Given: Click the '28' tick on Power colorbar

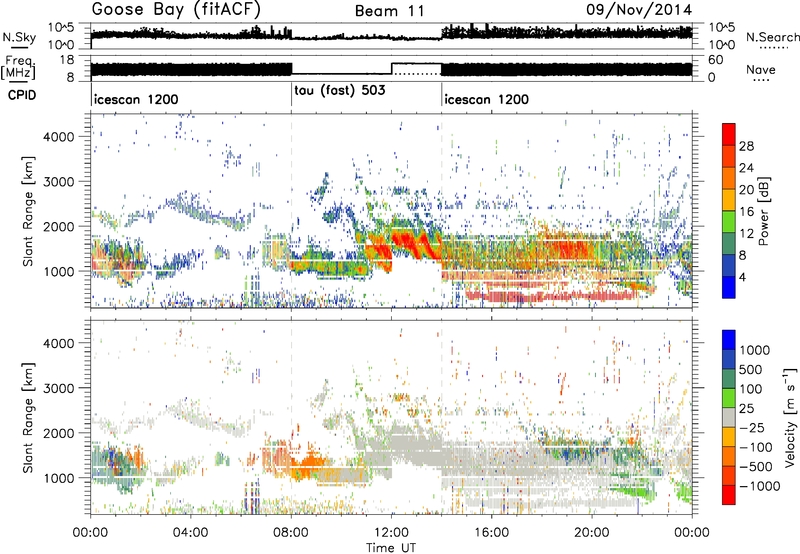Looking at the screenshot, I should click(x=746, y=146).
